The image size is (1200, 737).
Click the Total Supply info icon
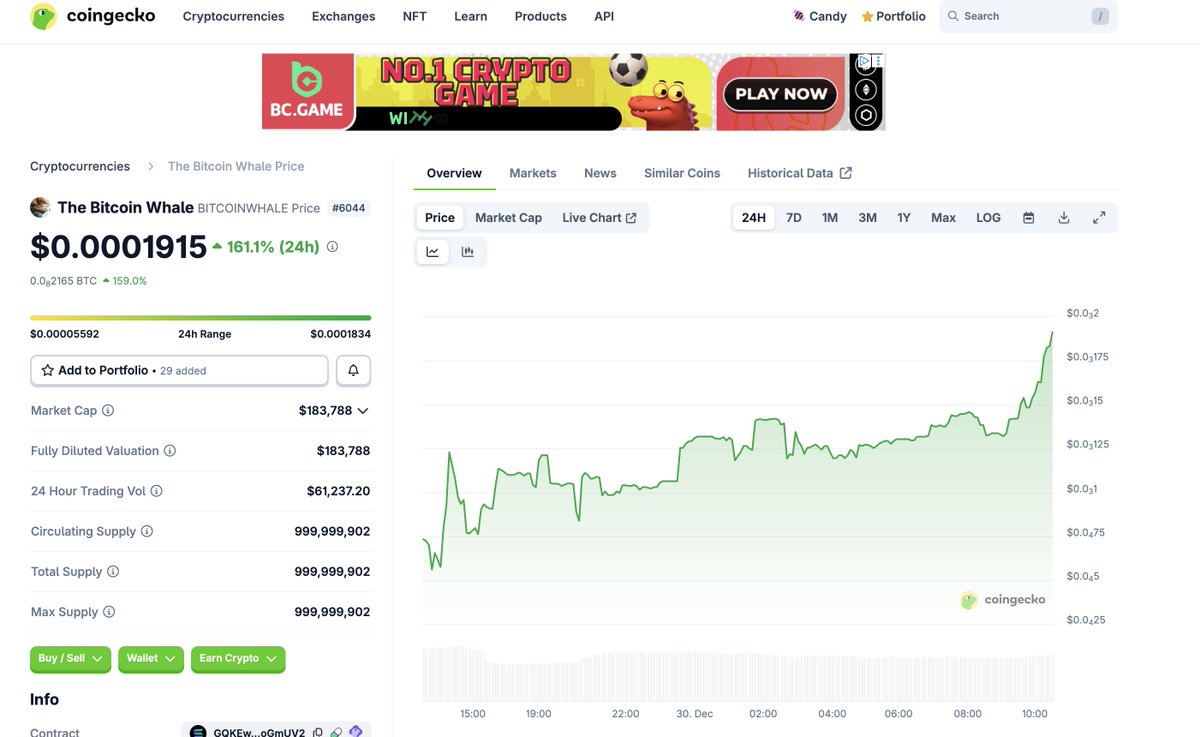pyautogui.click(x=113, y=572)
